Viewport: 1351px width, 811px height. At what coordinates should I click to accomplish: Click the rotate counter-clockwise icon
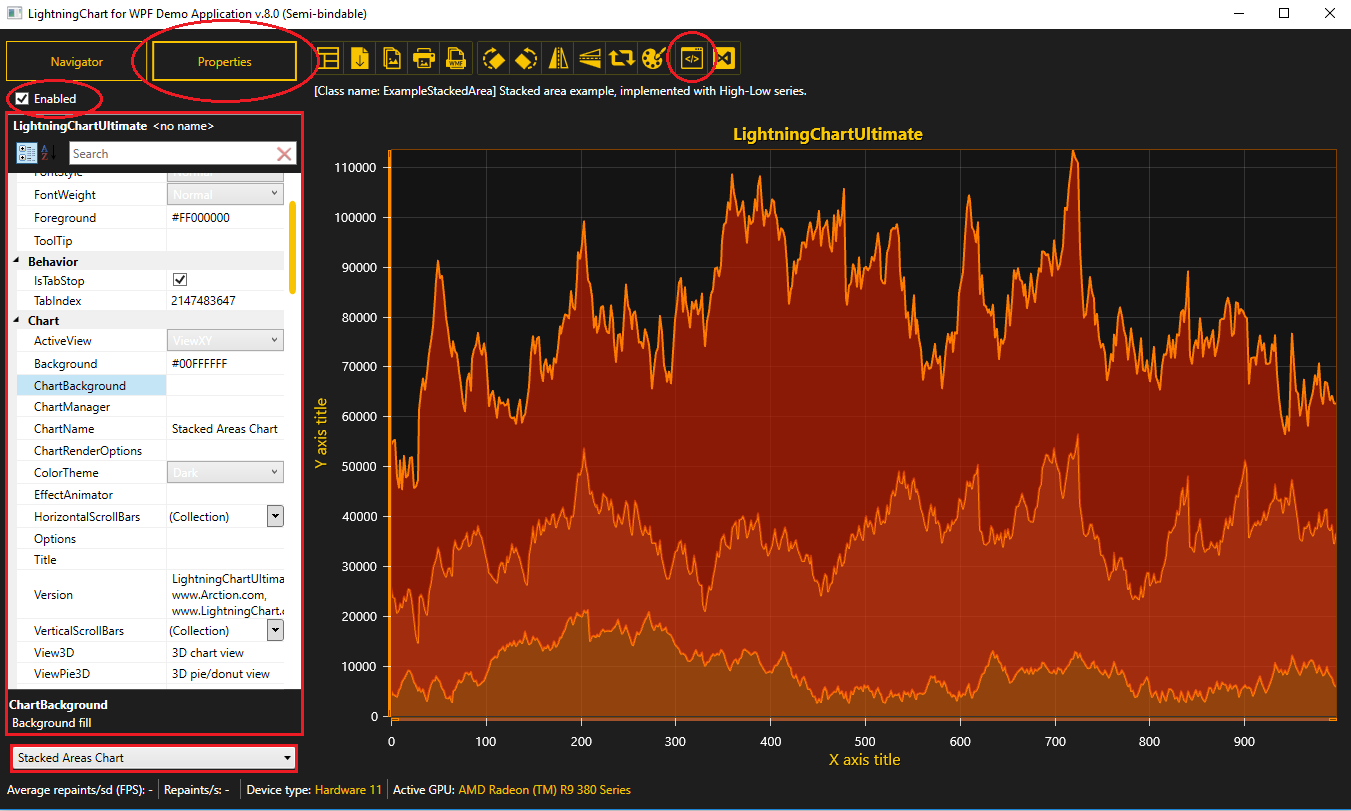pyautogui.click(x=526, y=58)
